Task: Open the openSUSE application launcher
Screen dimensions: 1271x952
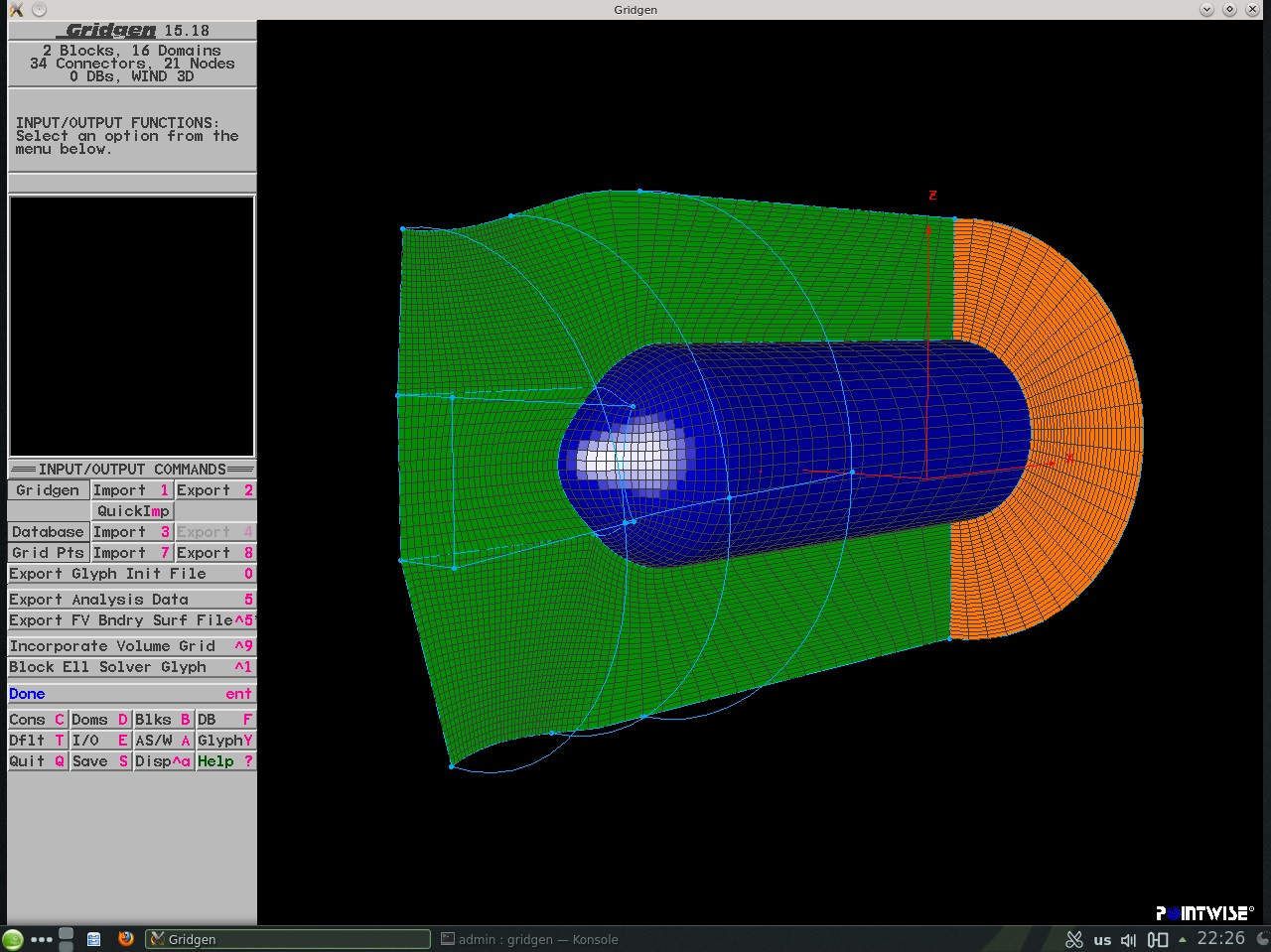Action: (13, 939)
